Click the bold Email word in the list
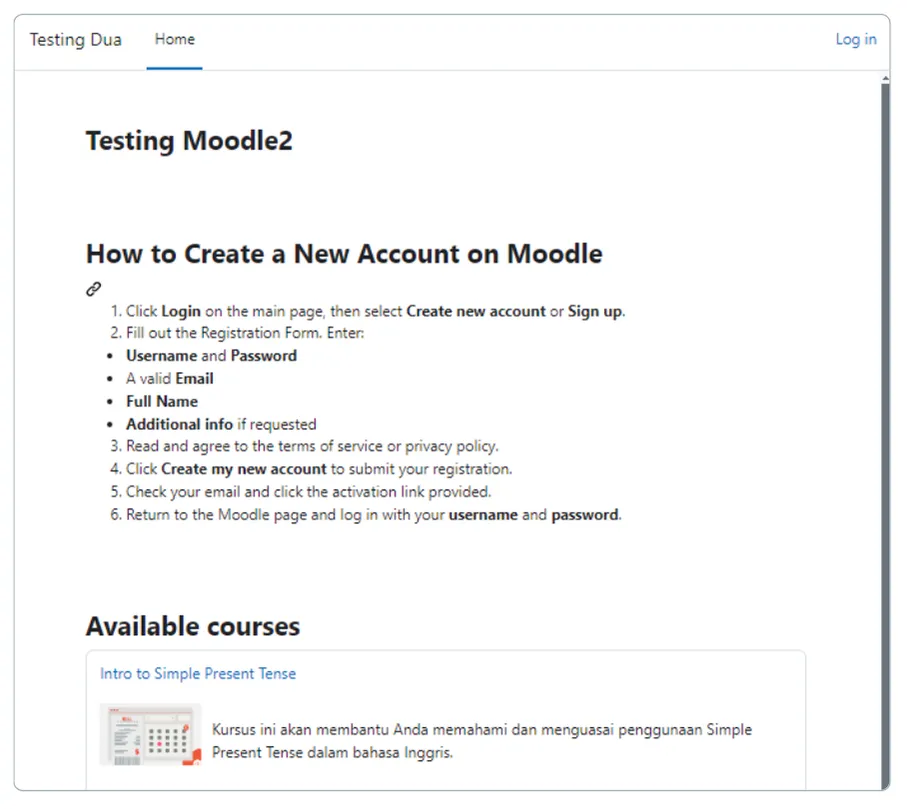 [193, 378]
